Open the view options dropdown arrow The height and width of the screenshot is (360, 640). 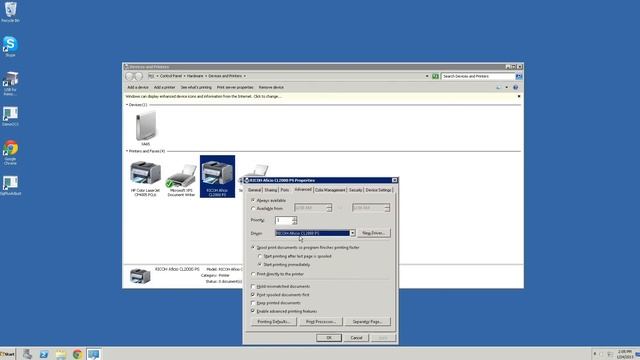click(507, 87)
